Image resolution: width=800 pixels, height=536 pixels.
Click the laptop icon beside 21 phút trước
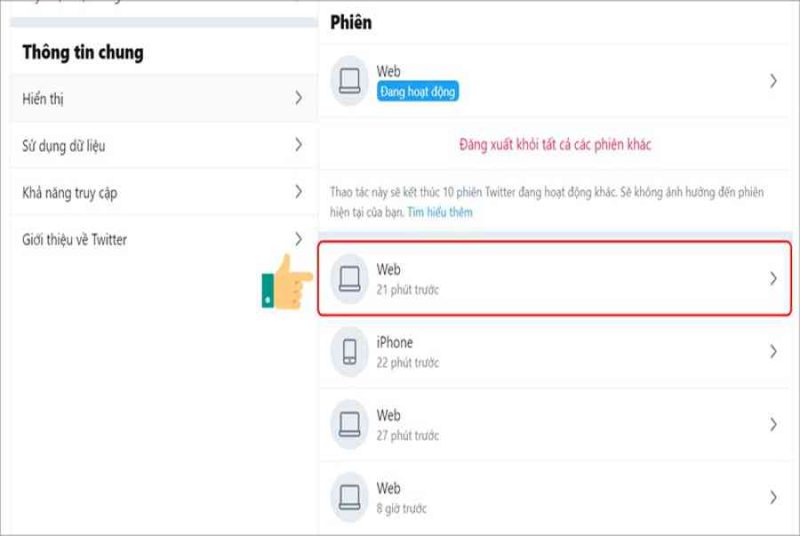point(349,279)
